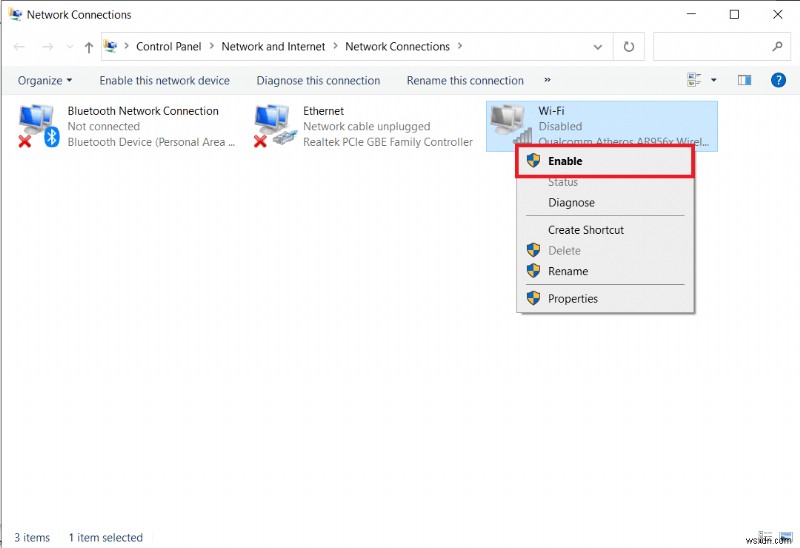Expand chevron after Network Connections breadcrumb
800x548 pixels.
point(460,46)
